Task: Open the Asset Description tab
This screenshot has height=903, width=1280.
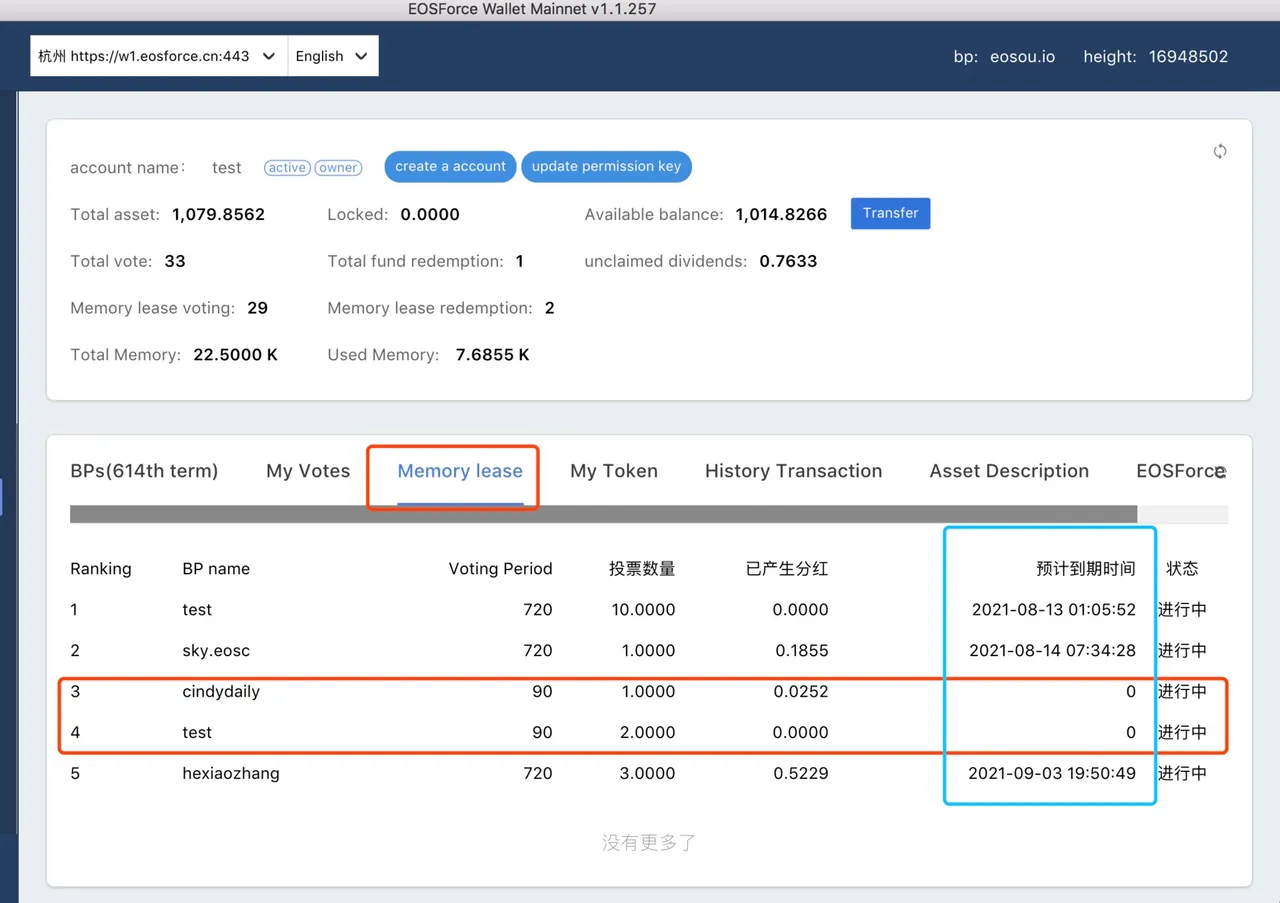Action: point(1009,471)
